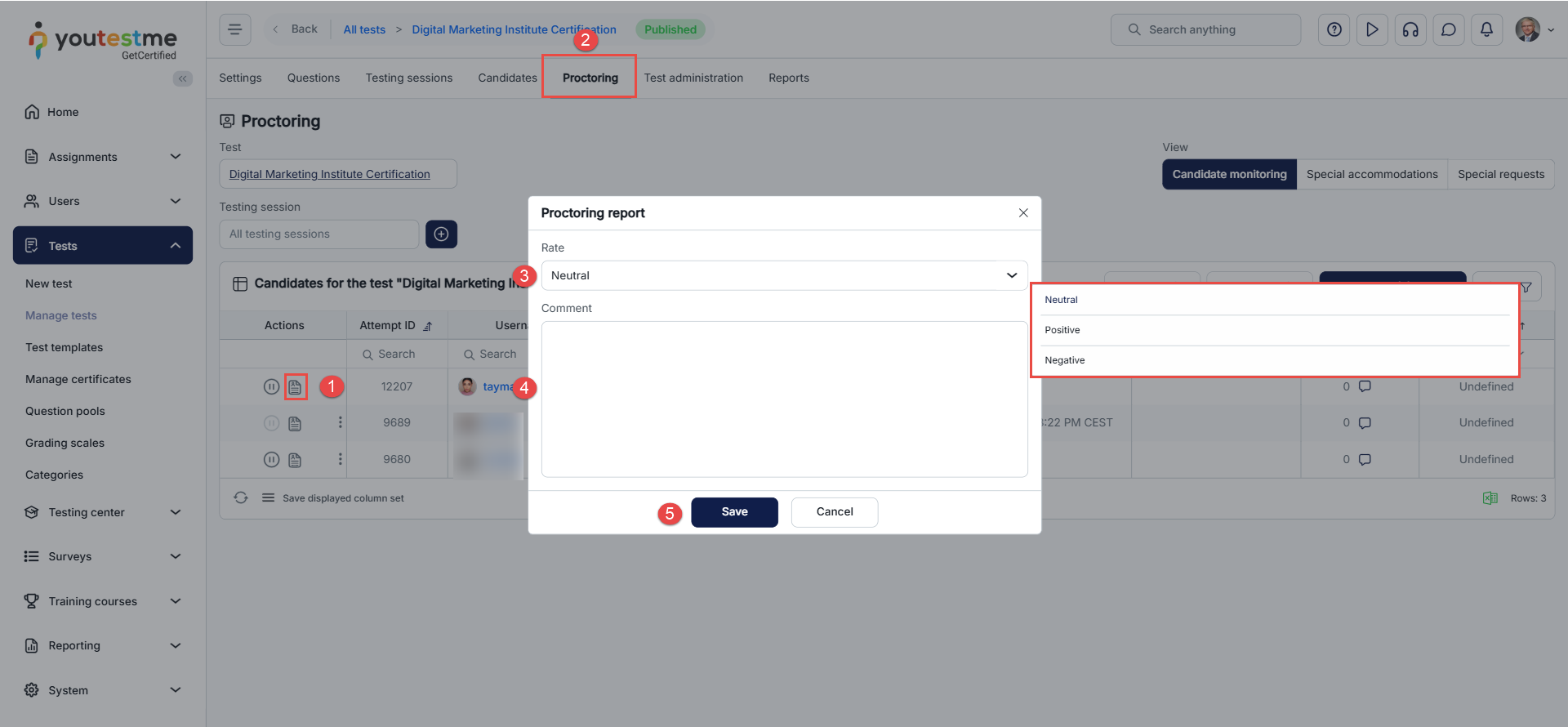Open the notifications bell icon

pos(1486,29)
